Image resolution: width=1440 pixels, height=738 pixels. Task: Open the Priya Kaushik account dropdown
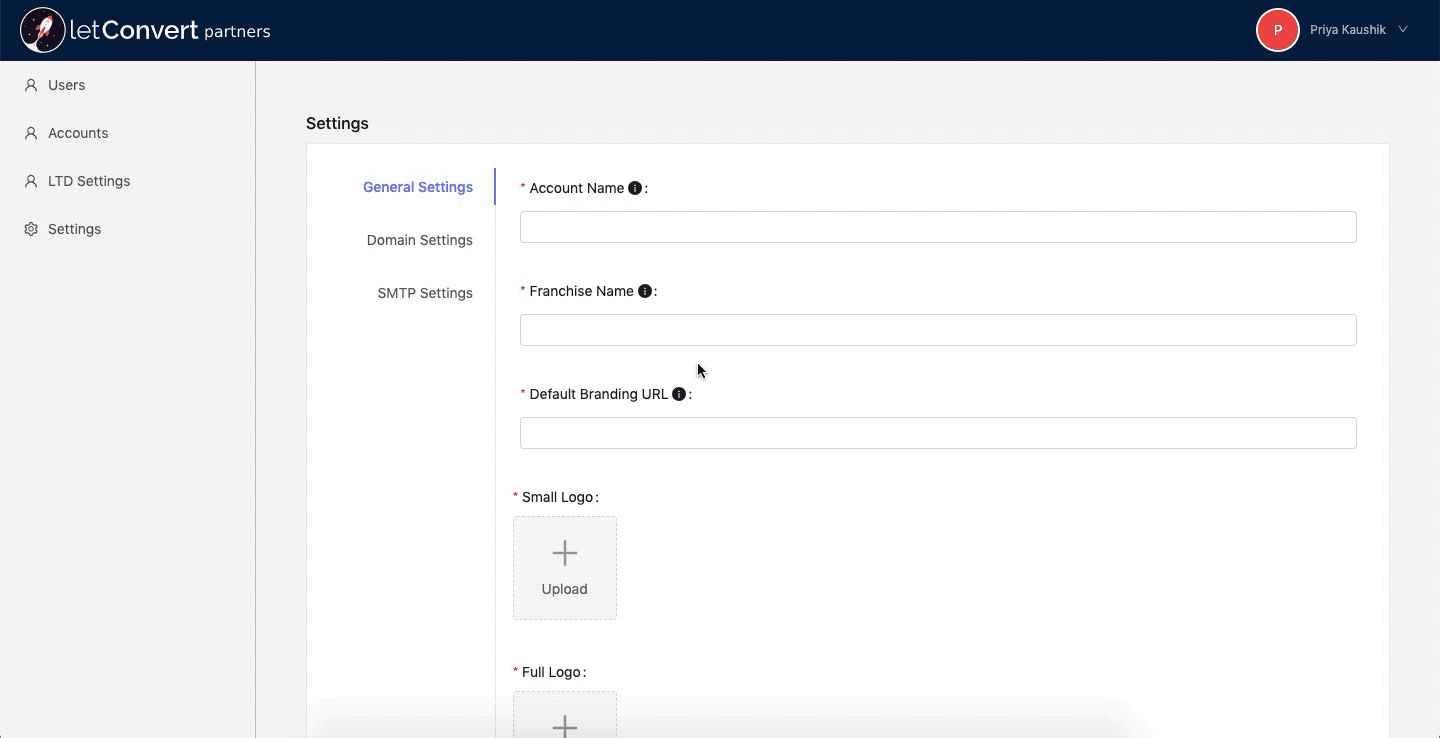coord(1347,30)
